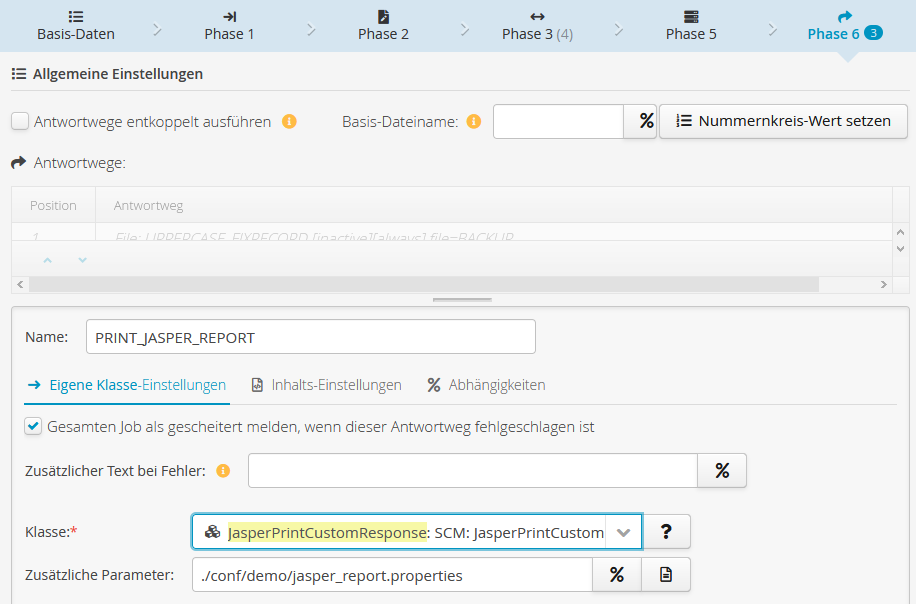Open the Abhängigkeiten tab
This screenshot has width=916, height=604.
[486, 385]
